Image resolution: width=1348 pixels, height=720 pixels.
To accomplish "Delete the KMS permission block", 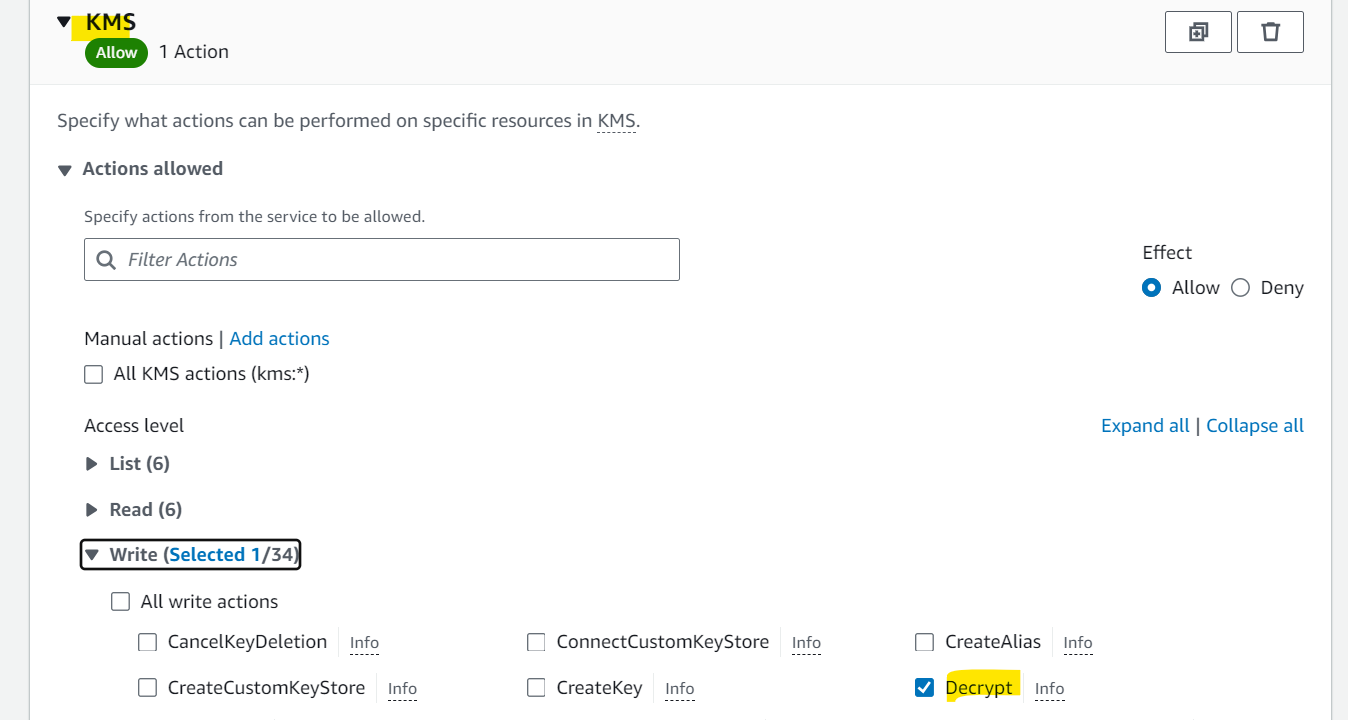I will (x=1270, y=32).
